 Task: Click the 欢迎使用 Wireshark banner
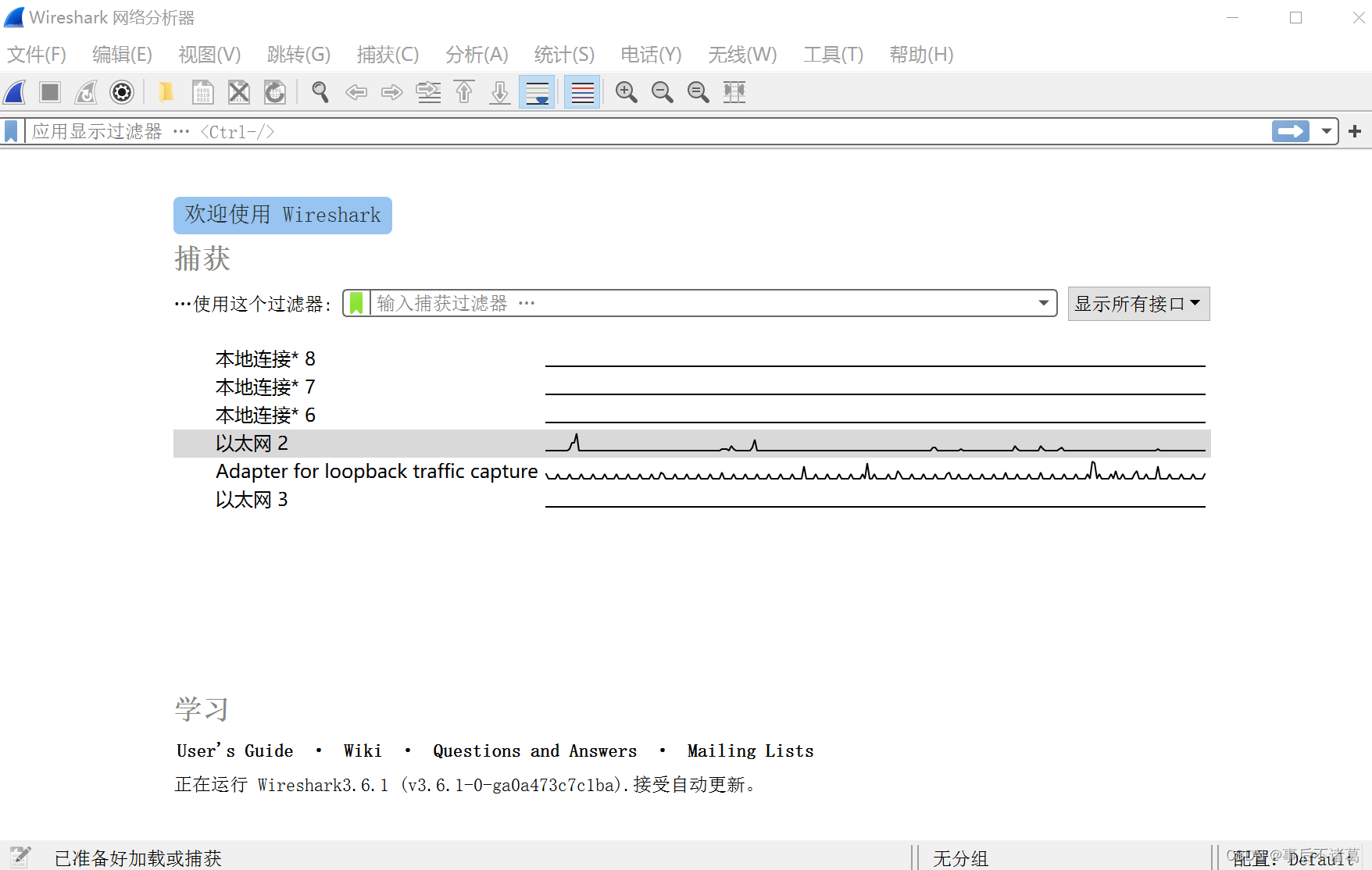tap(283, 215)
